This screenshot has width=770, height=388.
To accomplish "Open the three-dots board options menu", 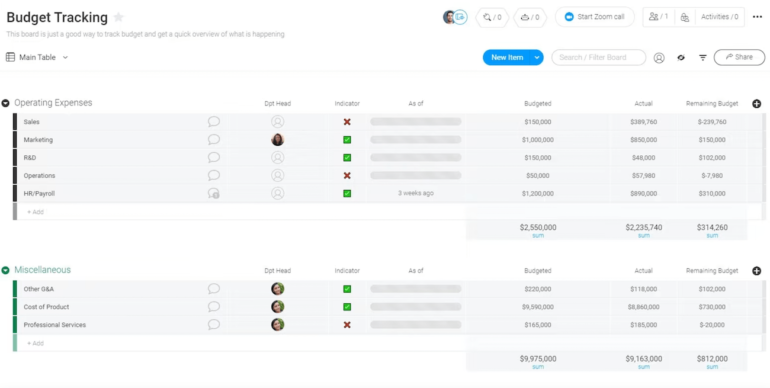I will 757,17.
